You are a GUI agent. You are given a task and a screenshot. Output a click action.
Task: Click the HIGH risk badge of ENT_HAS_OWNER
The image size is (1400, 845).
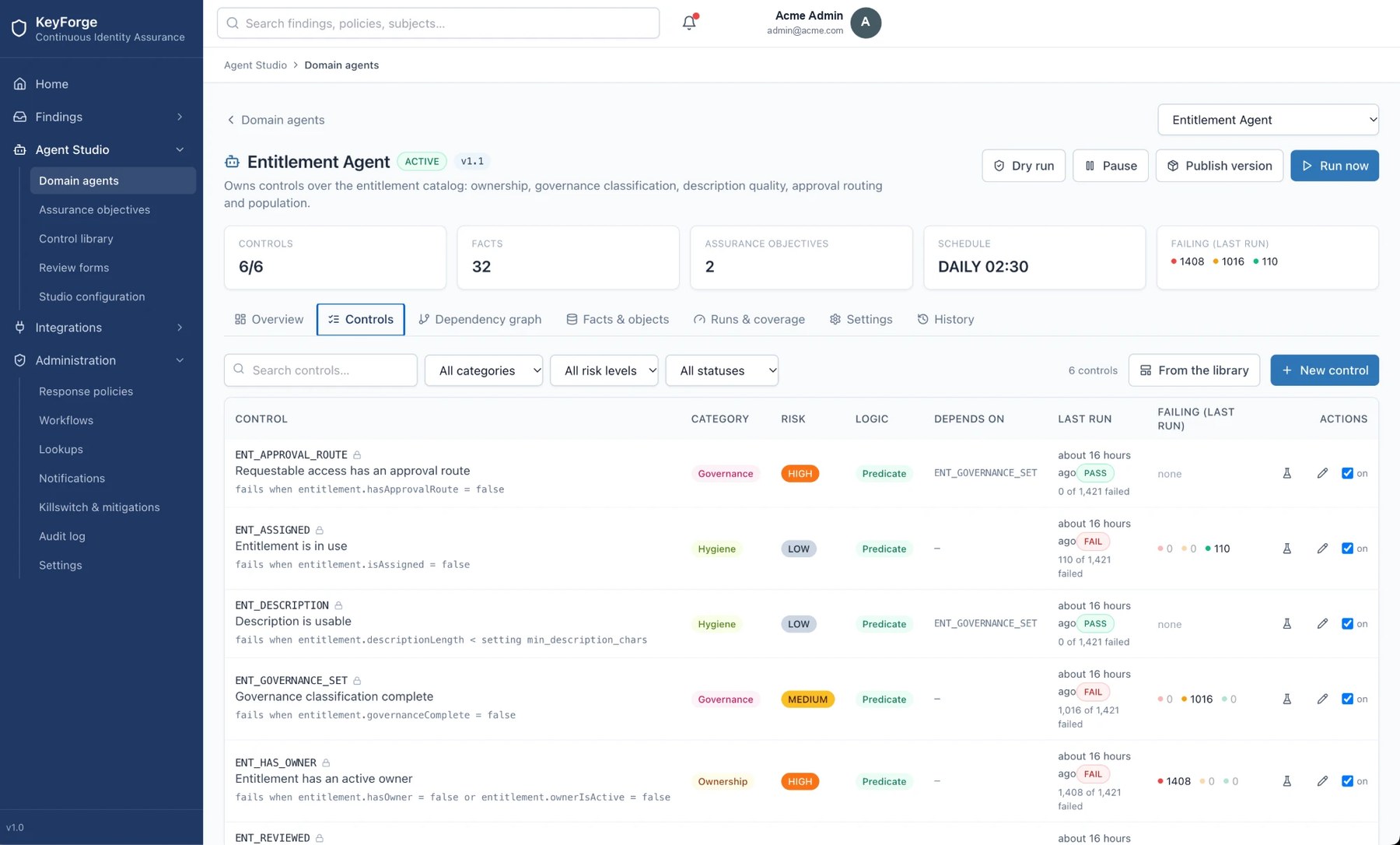point(800,781)
